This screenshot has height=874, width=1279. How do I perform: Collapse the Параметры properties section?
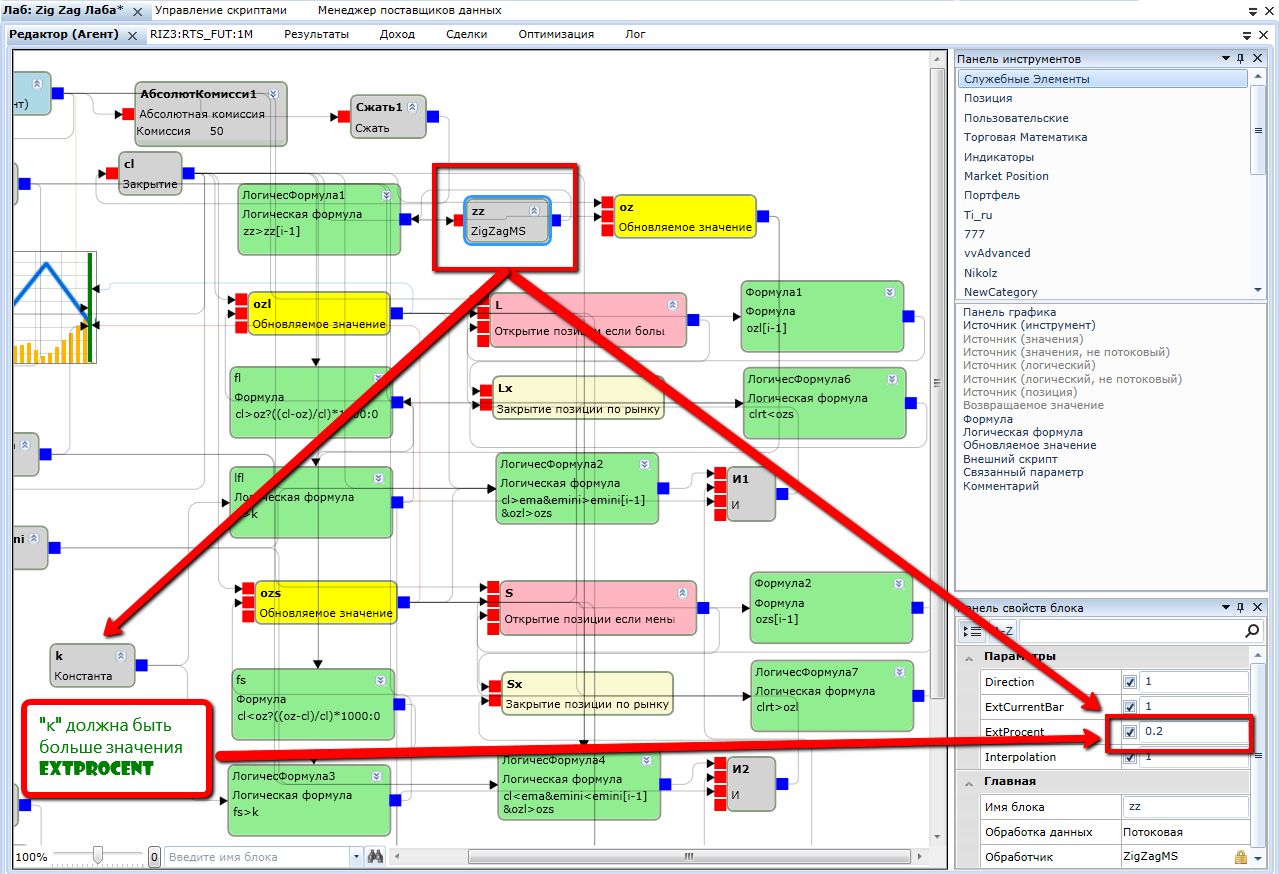pyautogui.click(x=968, y=657)
